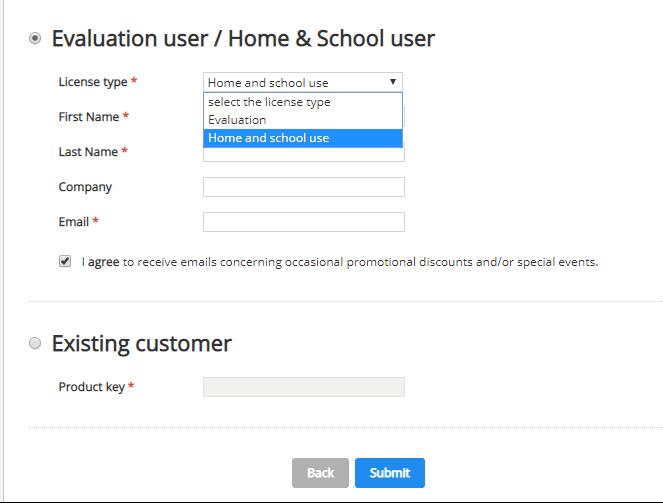Screen dimensions: 663x503
Task: Uncheck the I agree promotional emails checkbox
Action: (x=65, y=262)
